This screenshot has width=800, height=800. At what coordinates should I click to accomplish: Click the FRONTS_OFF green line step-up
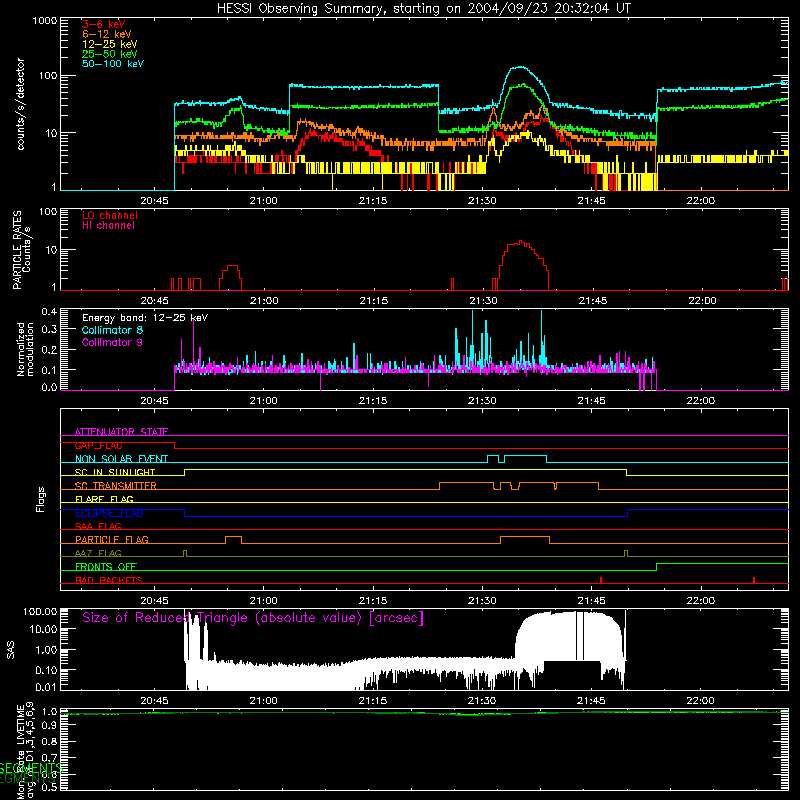[x=657, y=567]
